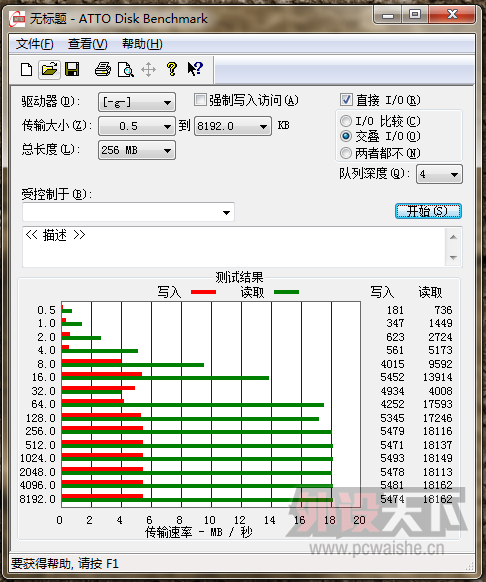Enable the 强制写入访问 checkbox
This screenshot has width=486, height=582.
click(200, 100)
